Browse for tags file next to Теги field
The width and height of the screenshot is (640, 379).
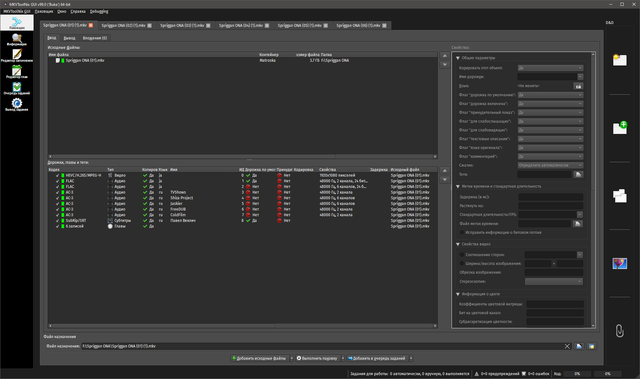(x=578, y=174)
